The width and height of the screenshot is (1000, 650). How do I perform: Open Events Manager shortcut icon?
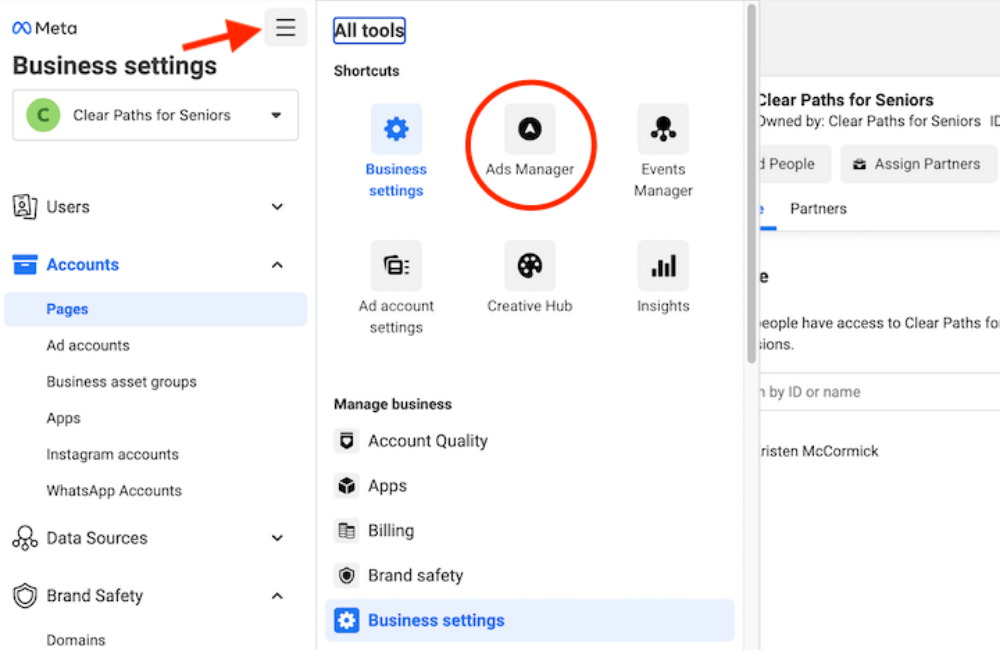[x=663, y=130]
